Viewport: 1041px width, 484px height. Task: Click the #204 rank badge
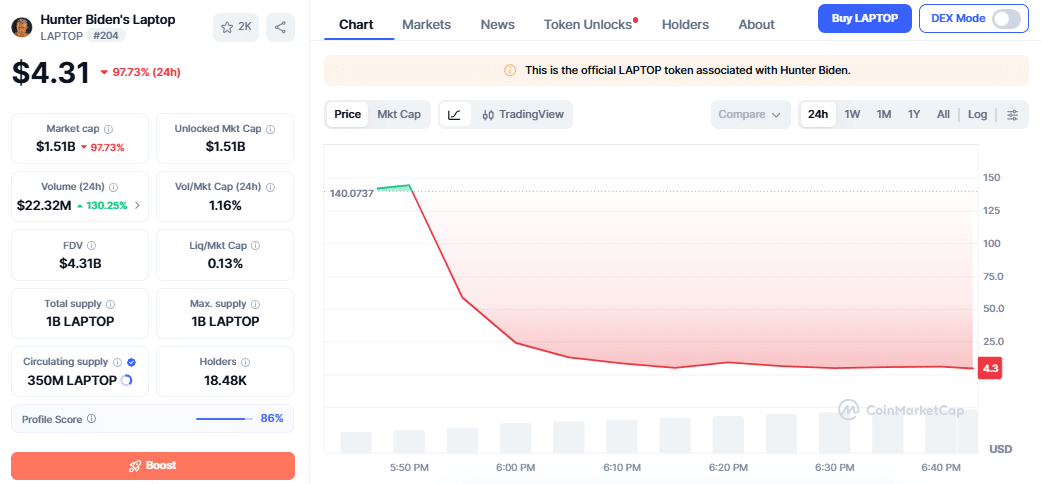tap(106, 35)
